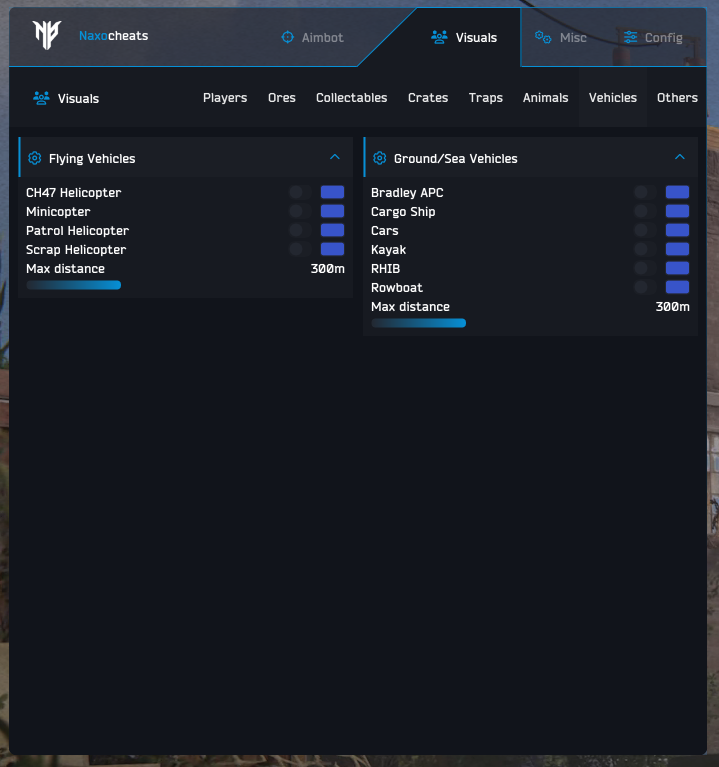Click the Ground/Sea Vehicles gear icon

pos(380,158)
